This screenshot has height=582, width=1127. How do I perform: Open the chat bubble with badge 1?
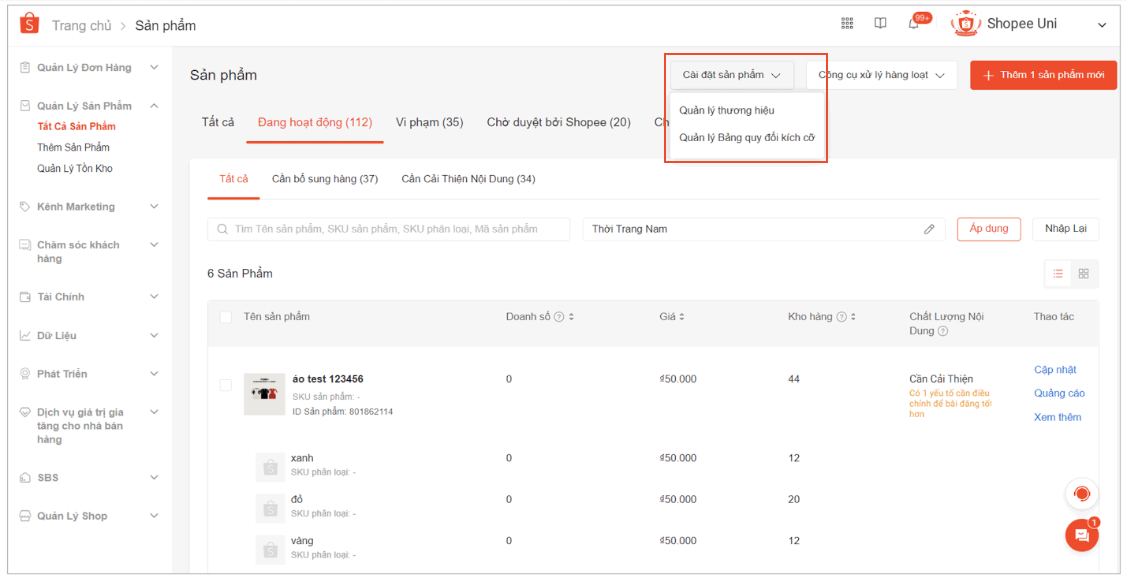(x=1082, y=535)
